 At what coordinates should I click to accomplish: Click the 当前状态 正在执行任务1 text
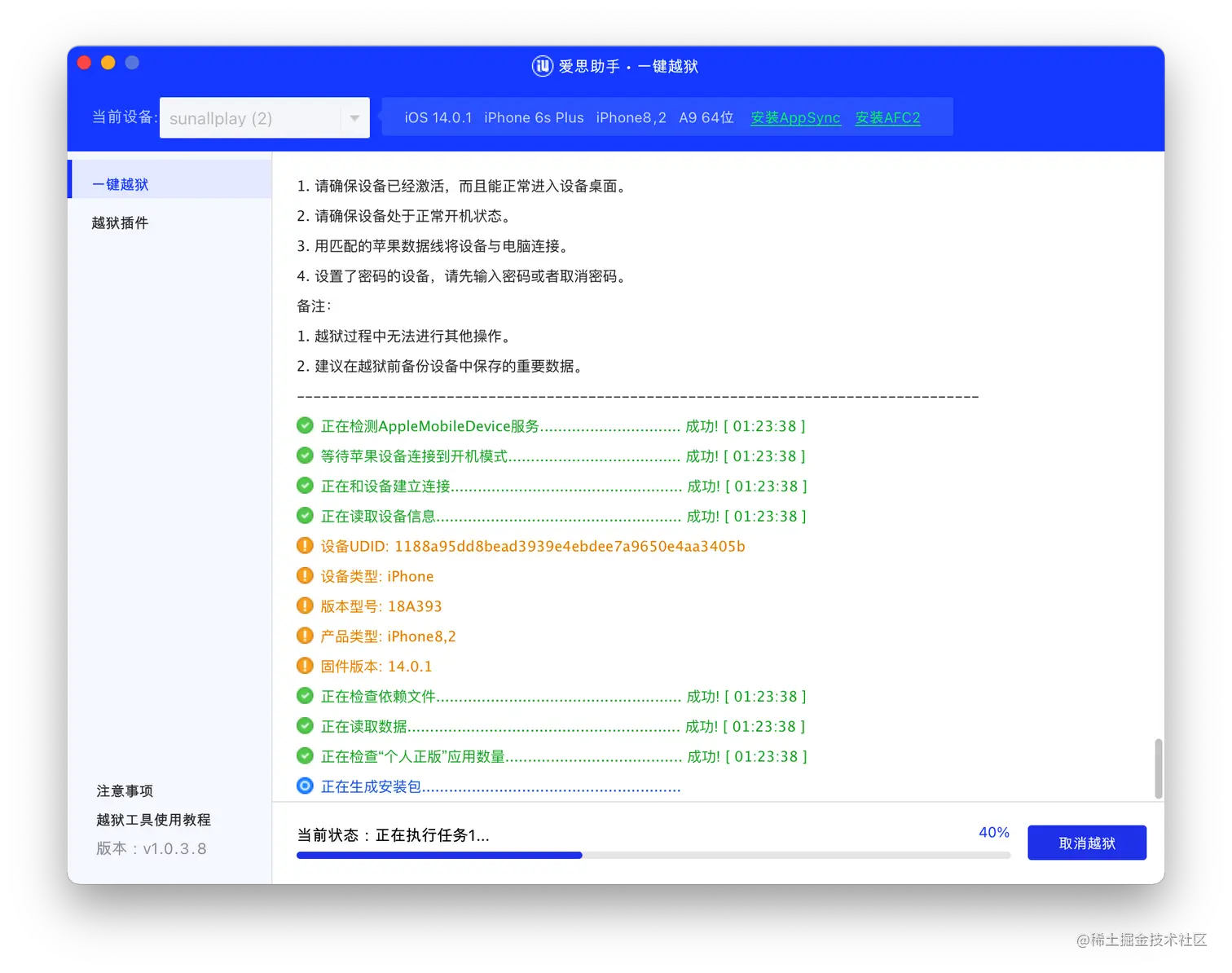[393, 835]
